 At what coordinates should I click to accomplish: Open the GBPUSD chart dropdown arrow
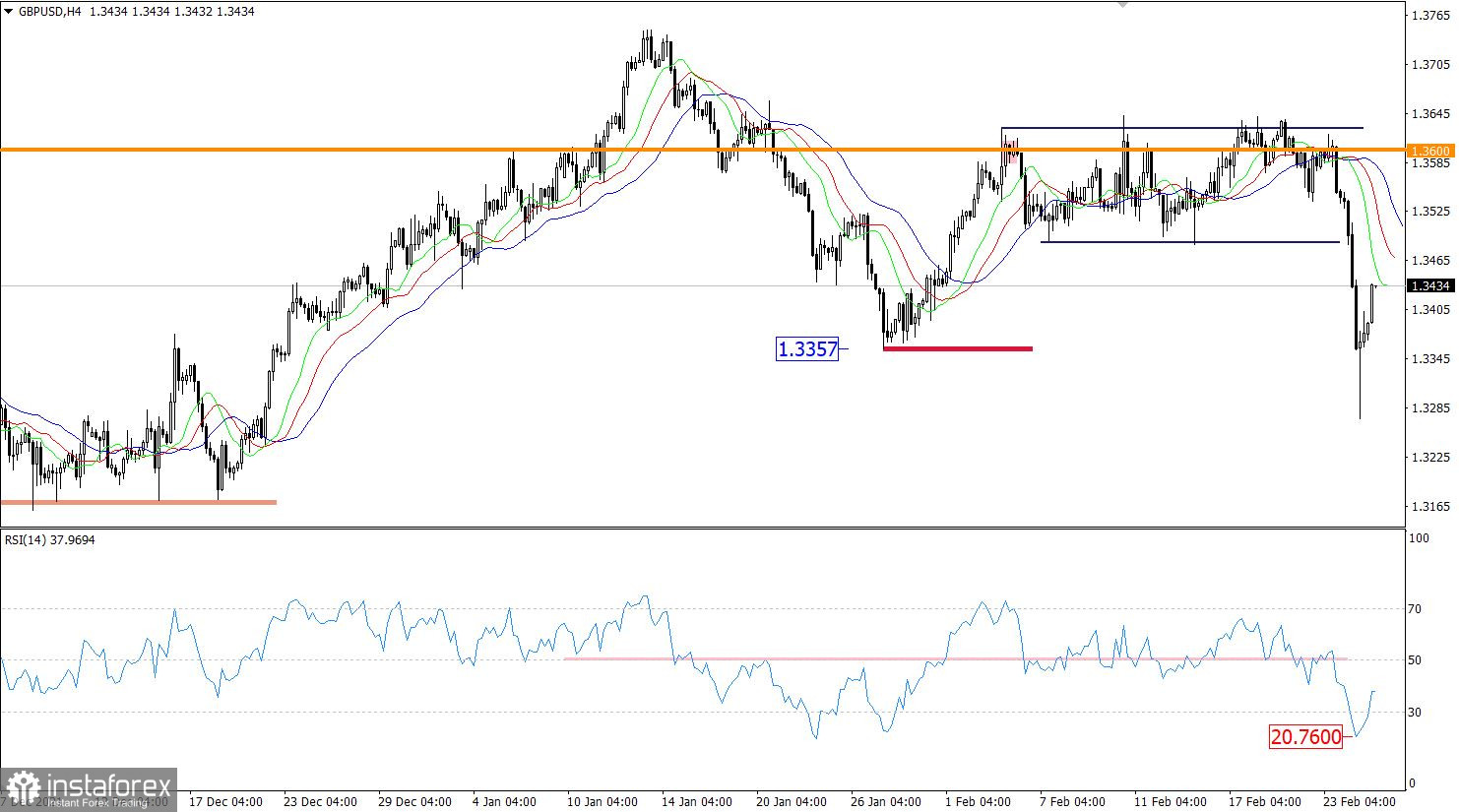(x=9, y=12)
